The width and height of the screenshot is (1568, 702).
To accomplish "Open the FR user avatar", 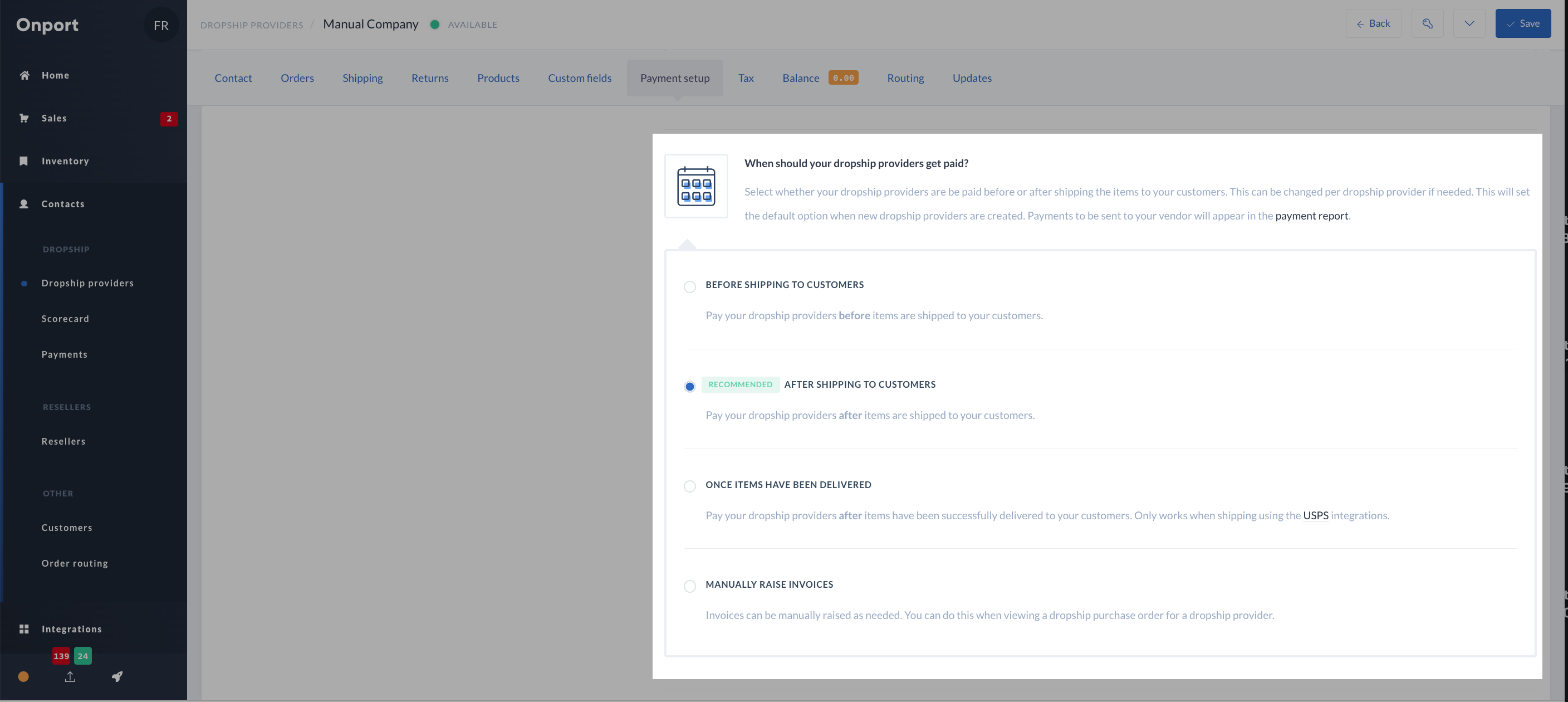I will [161, 26].
